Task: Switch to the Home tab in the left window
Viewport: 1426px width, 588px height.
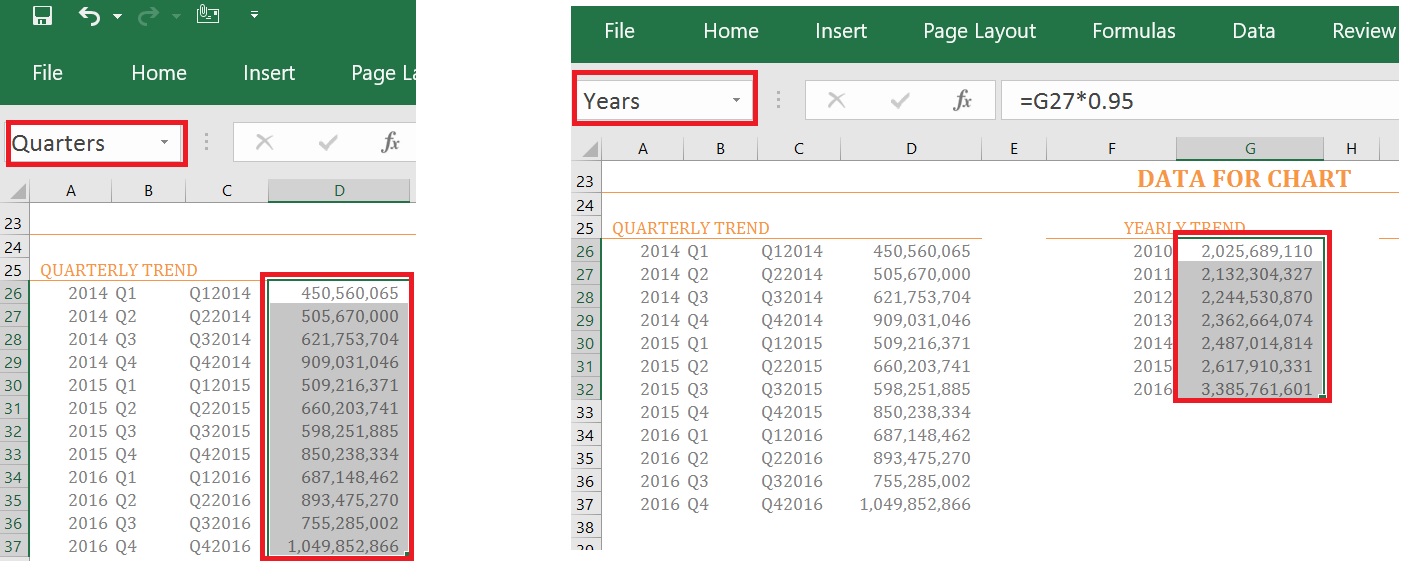Action: click(x=159, y=73)
